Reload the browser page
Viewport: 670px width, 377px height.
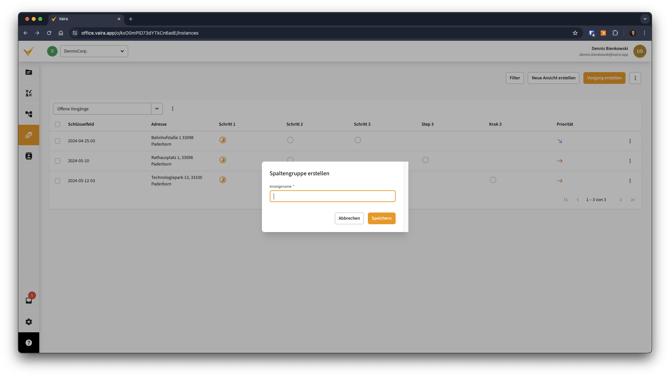(49, 33)
